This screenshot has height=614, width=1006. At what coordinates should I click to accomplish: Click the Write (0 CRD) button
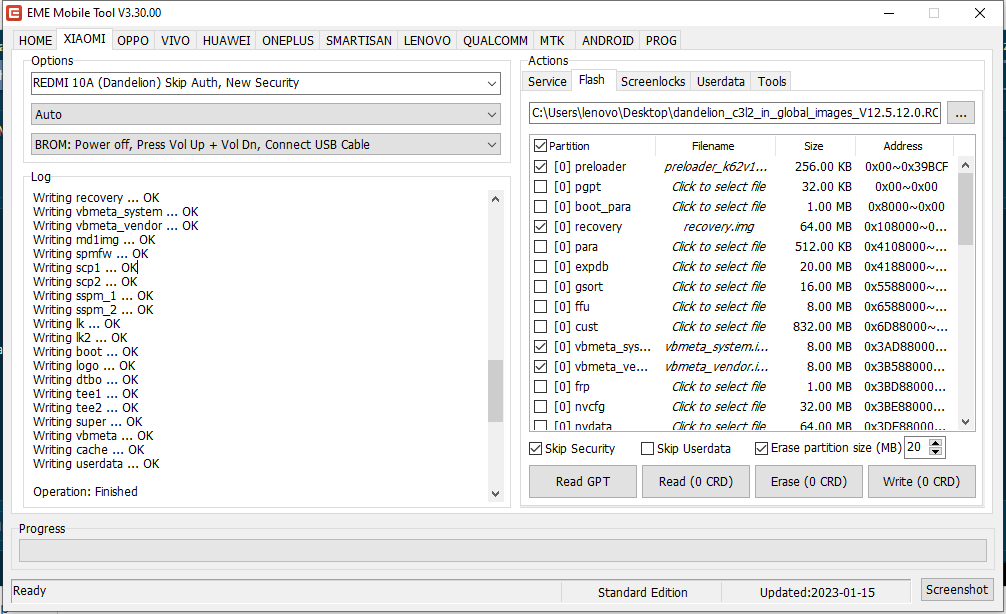pos(921,482)
